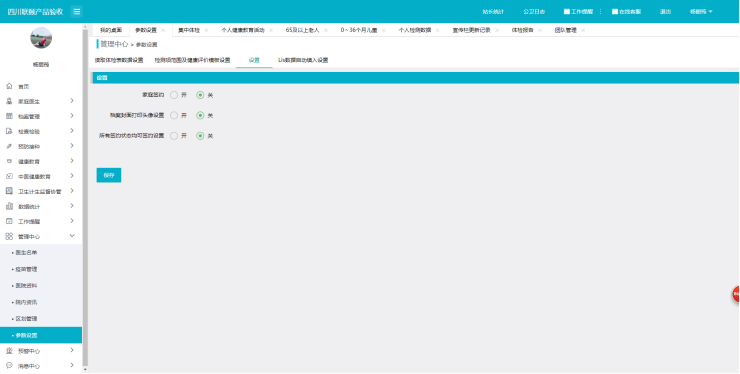Switch to the 集中体检 tab
Image resolution: width=740 pixels, height=374 pixels.
189,30
